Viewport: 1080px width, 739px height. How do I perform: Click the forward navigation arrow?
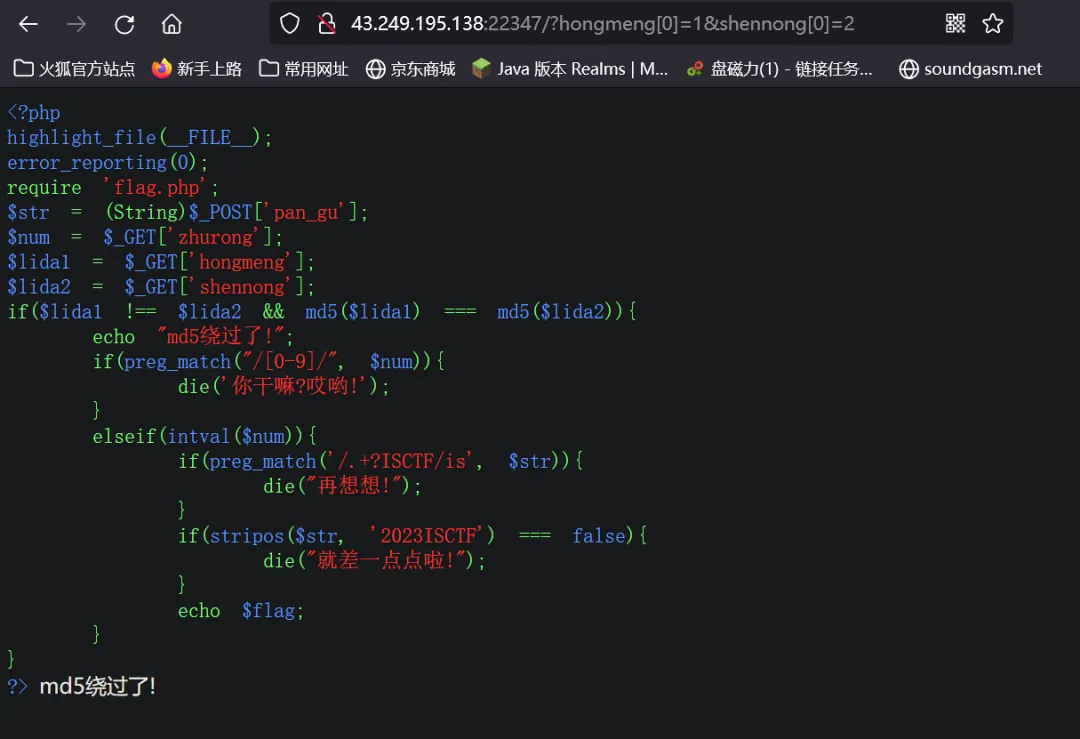(76, 24)
